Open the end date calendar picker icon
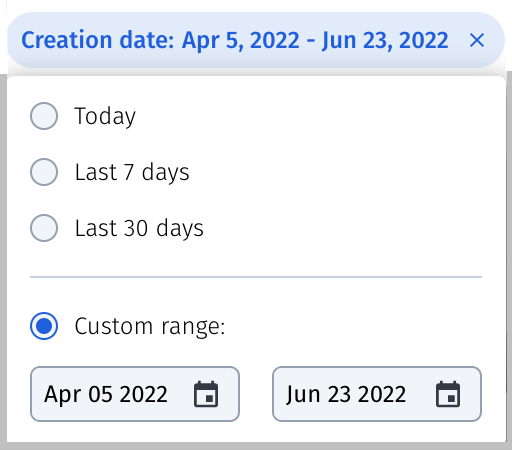The image size is (512, 450). click(x=448, y=394)
